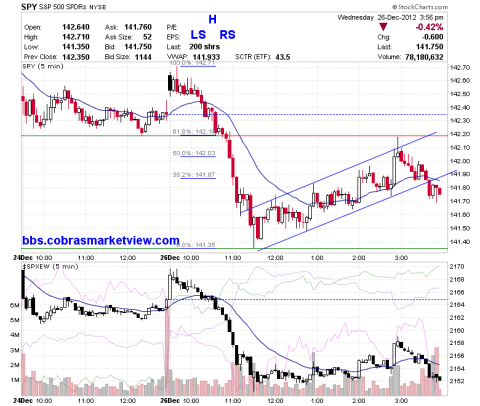
Task: Select the 50.0%: 142.03 Fibonacci label
Action: point(194,153)
